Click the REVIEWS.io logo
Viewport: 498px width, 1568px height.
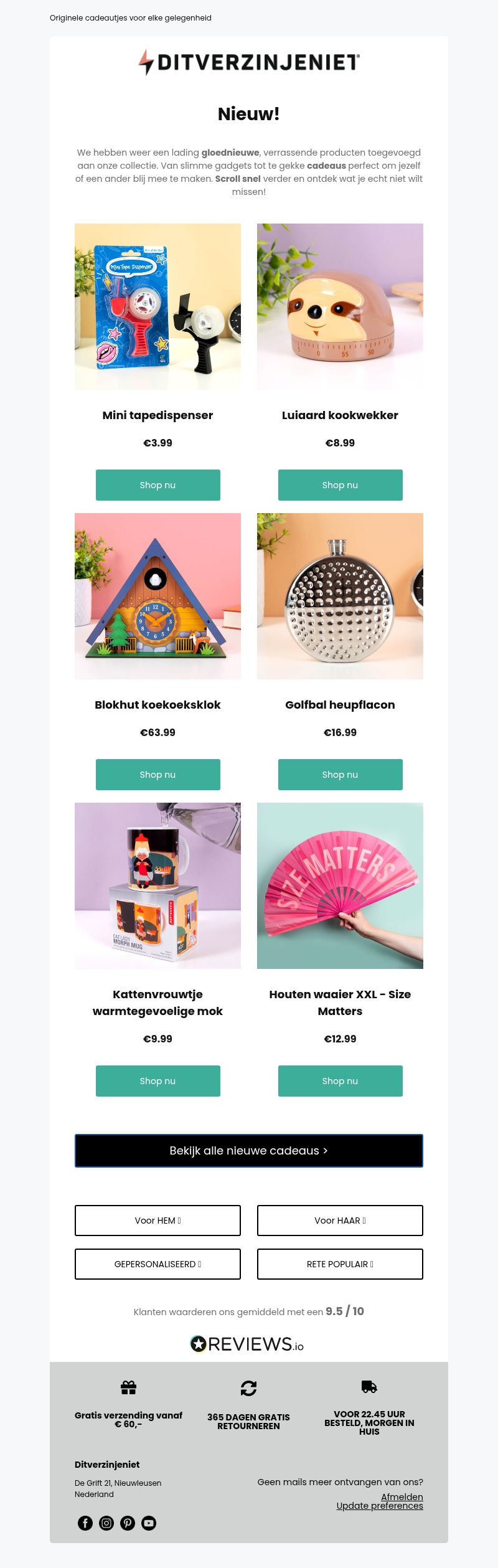[247, 1344]
